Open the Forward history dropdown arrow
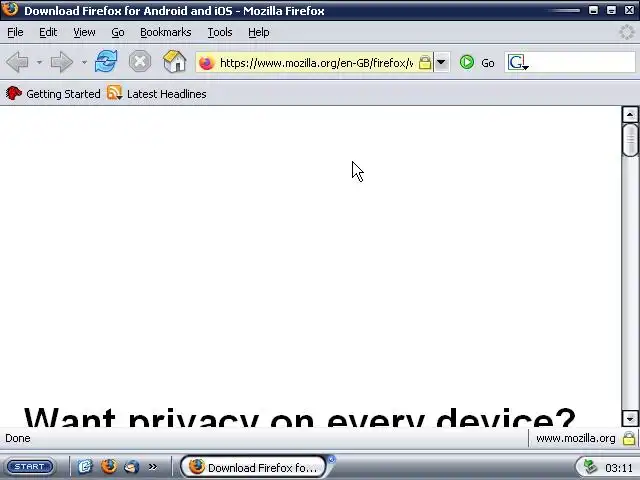This screenshot has width=640, height=480. coord(84,62)
